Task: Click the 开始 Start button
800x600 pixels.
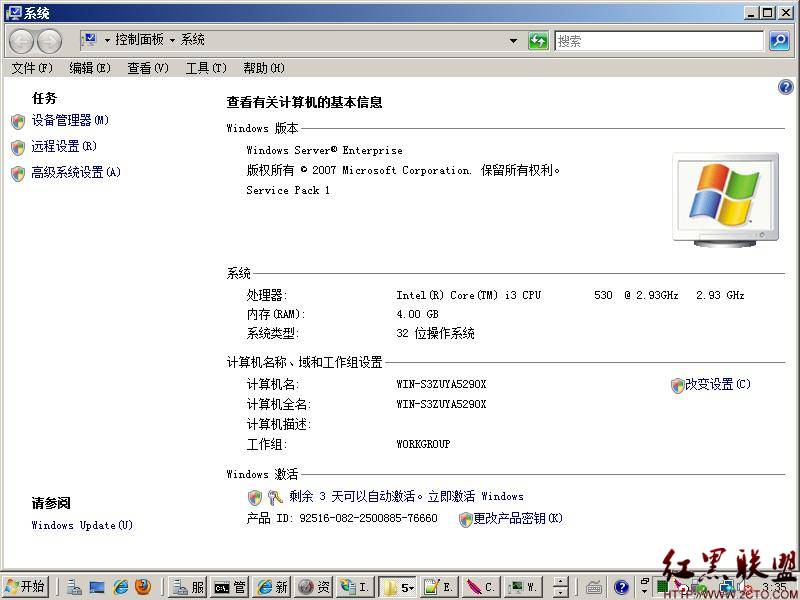Action: [x=26, y=587]
